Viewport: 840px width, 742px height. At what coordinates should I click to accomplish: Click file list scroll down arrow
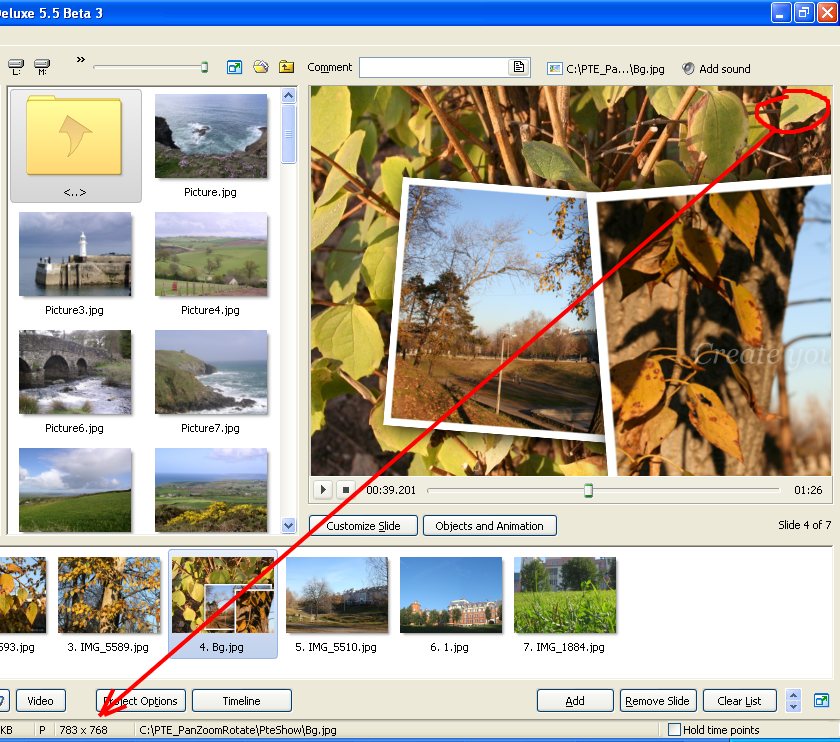click(288, 526)
